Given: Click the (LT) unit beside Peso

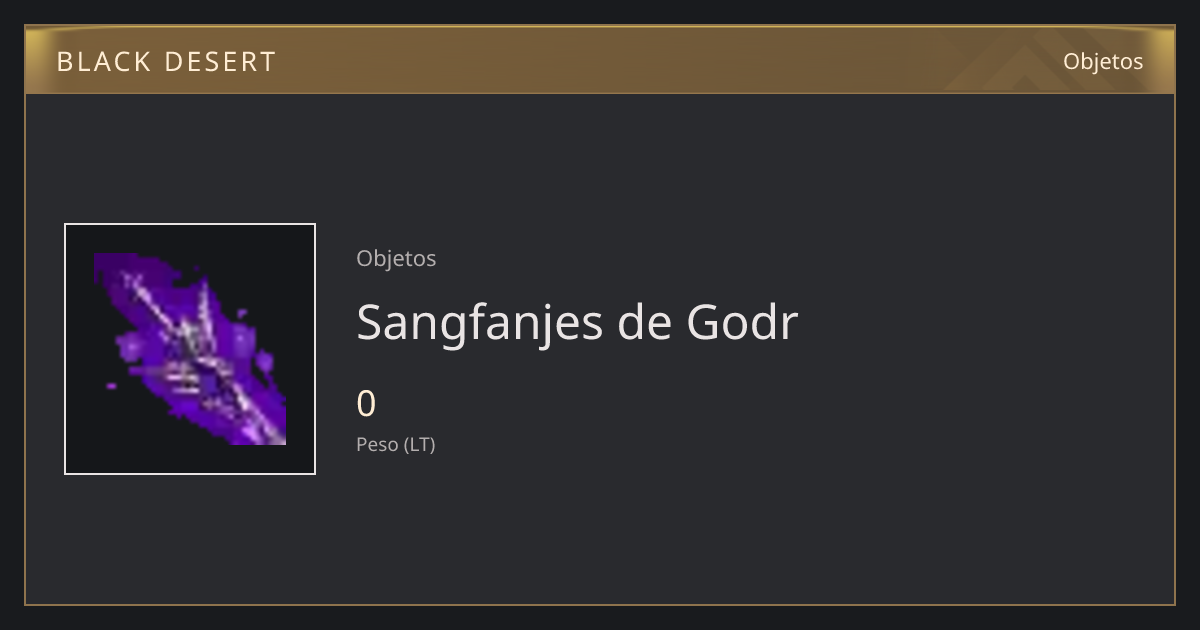Looking at the screenshot, I should click(x=420, y=444).
